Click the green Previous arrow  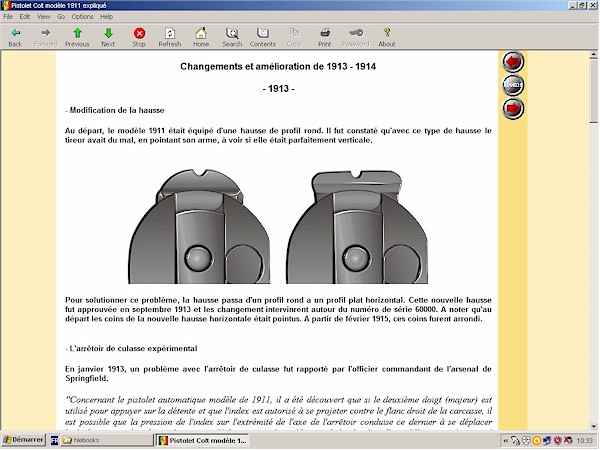pos(77,33)
